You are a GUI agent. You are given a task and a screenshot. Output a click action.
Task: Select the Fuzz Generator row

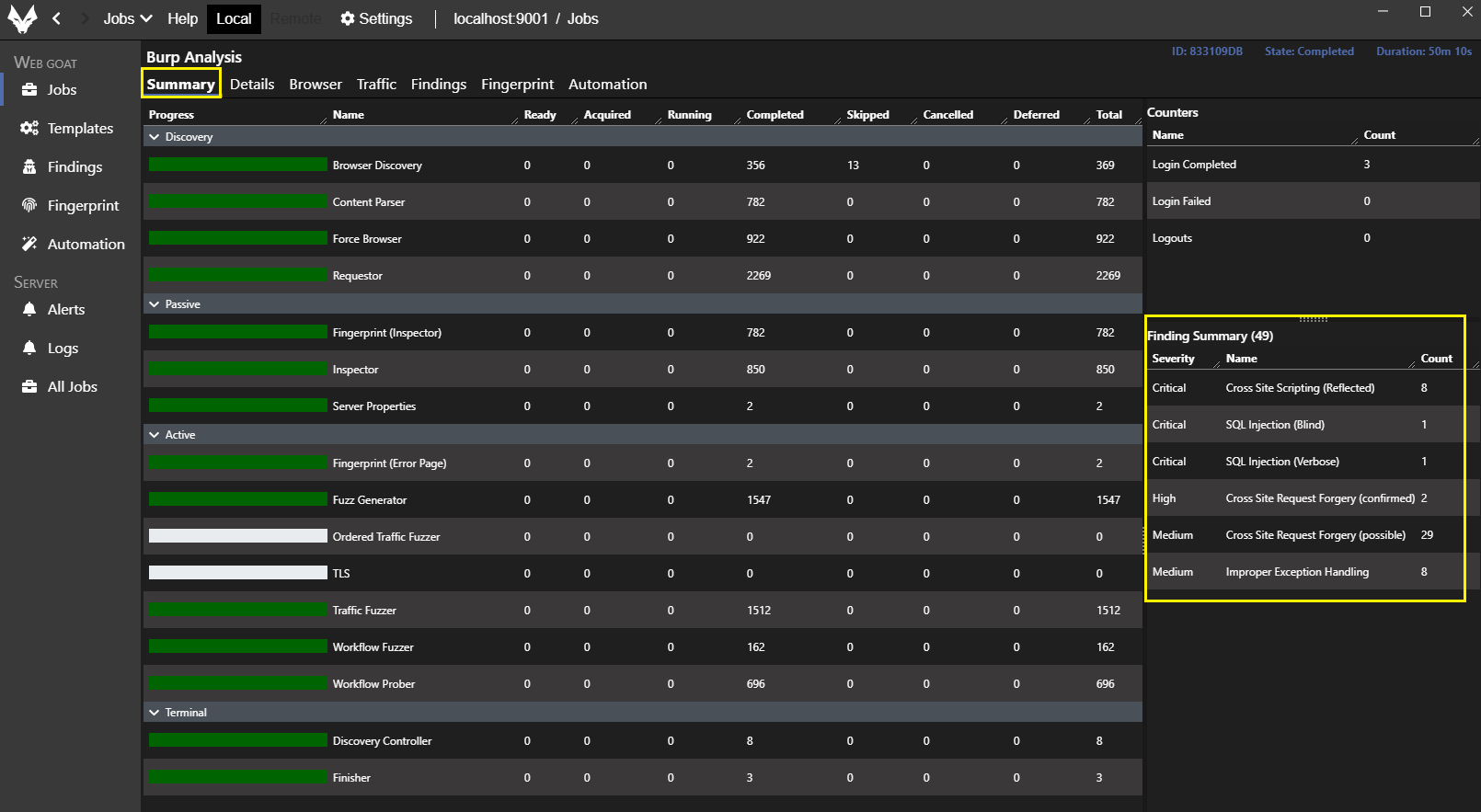642,500
